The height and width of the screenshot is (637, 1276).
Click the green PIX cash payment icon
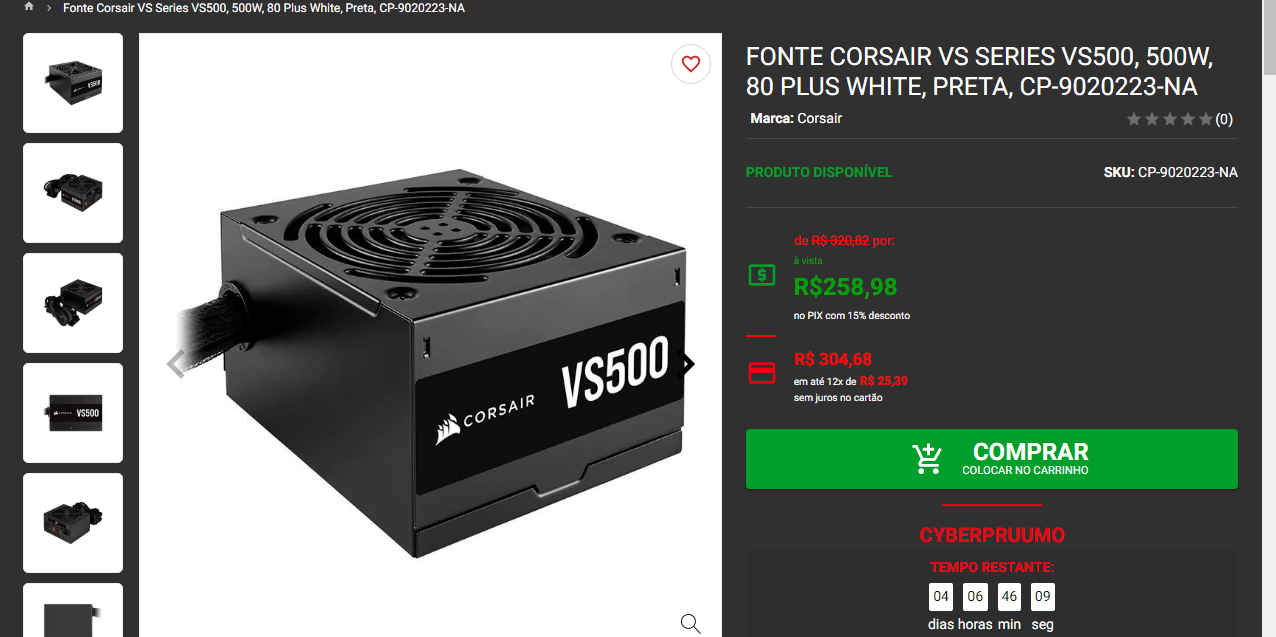pyautogui.click(x=761, y=274)
